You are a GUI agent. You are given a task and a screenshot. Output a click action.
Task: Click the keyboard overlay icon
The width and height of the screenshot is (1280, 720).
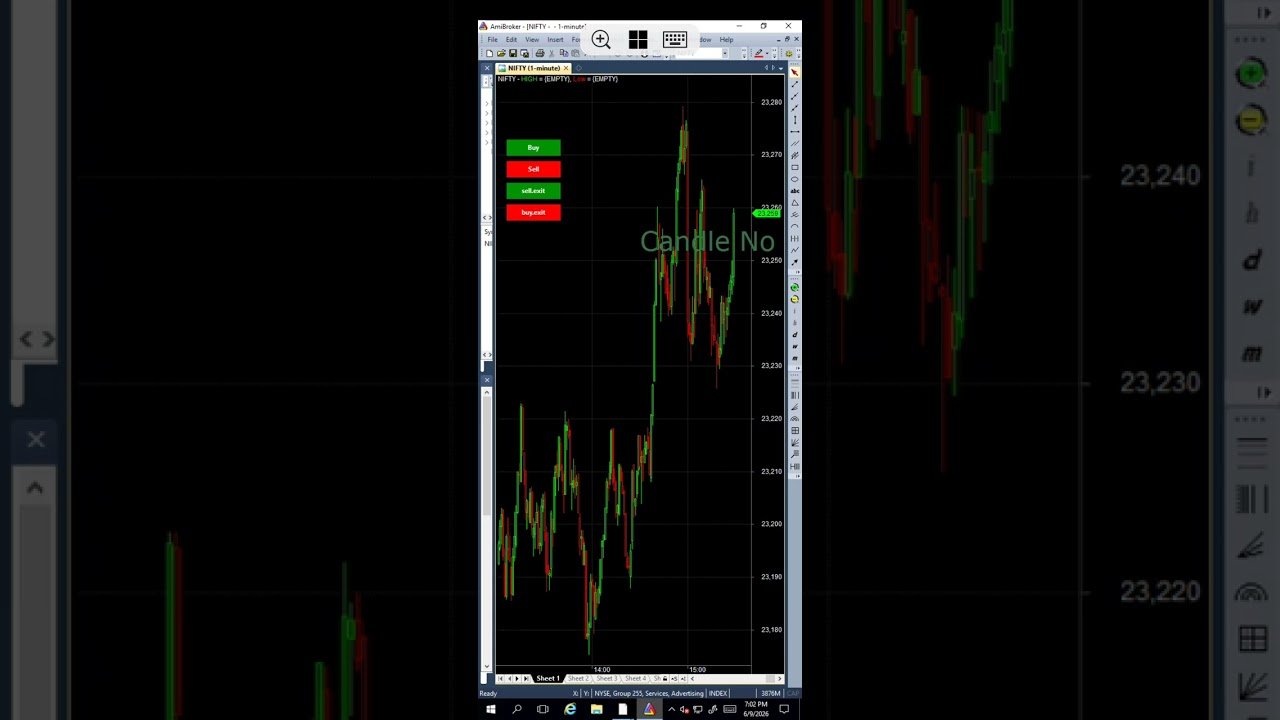[675, 40]
